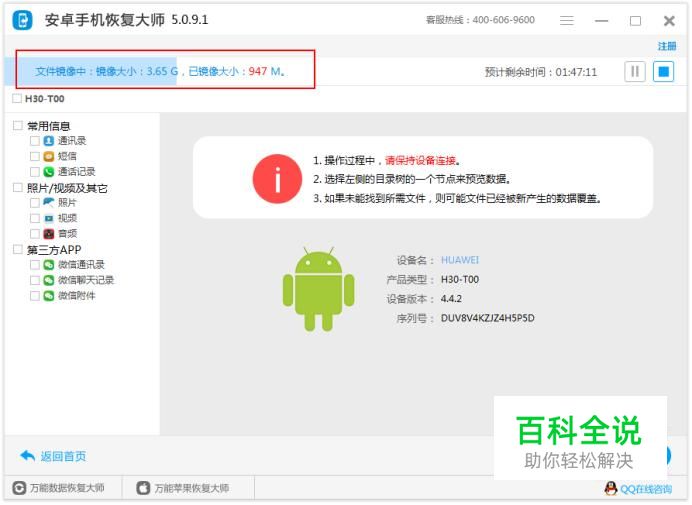Click the 微信聊天记录 WeChat icon
The width and height of the screenshot is (692, 505).
[49, 280]
